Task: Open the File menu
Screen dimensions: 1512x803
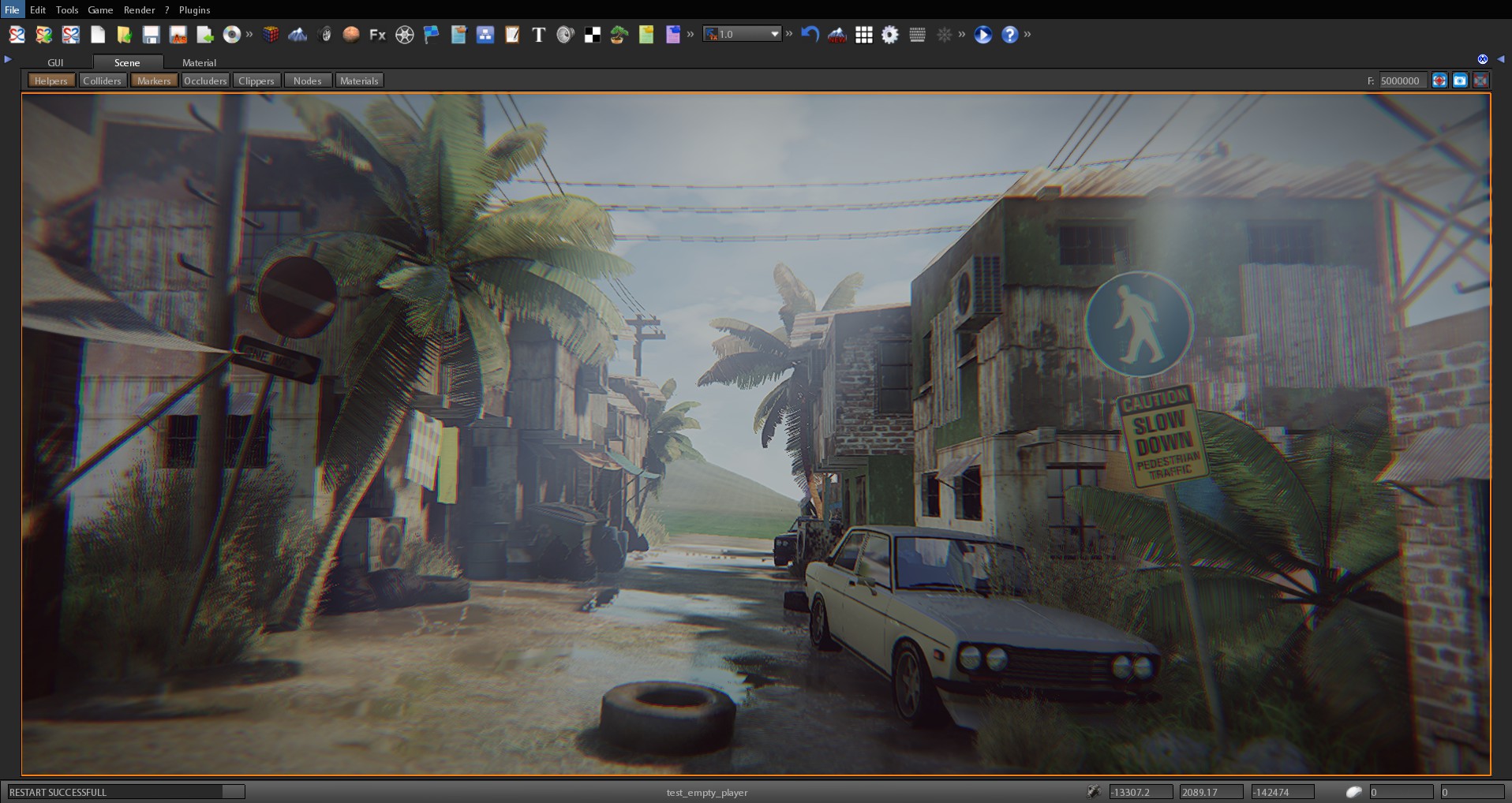Action: click(12, 10)
